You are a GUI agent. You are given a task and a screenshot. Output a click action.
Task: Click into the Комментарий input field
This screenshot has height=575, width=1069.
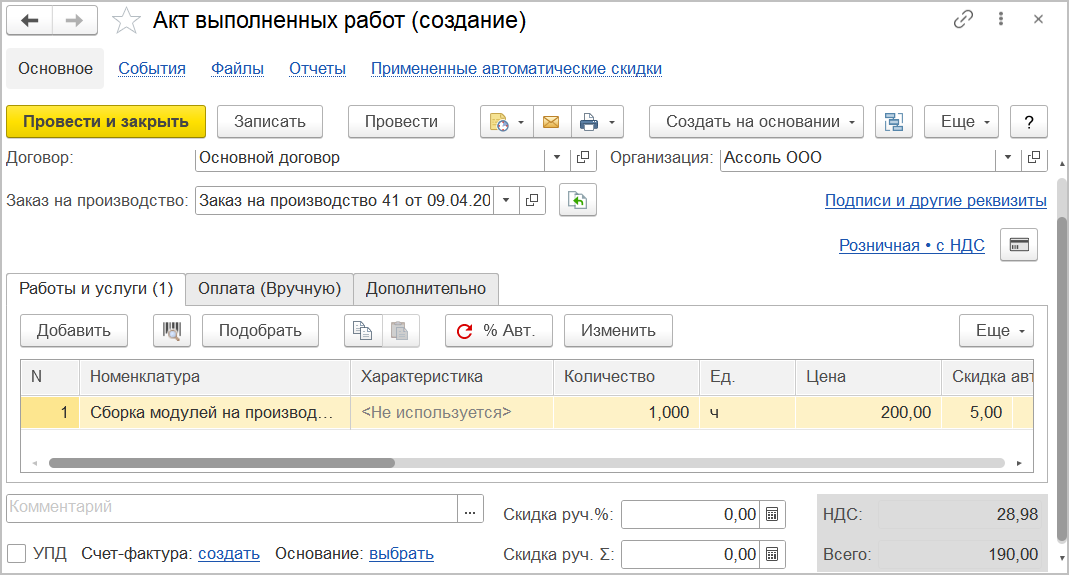point(230,508)
